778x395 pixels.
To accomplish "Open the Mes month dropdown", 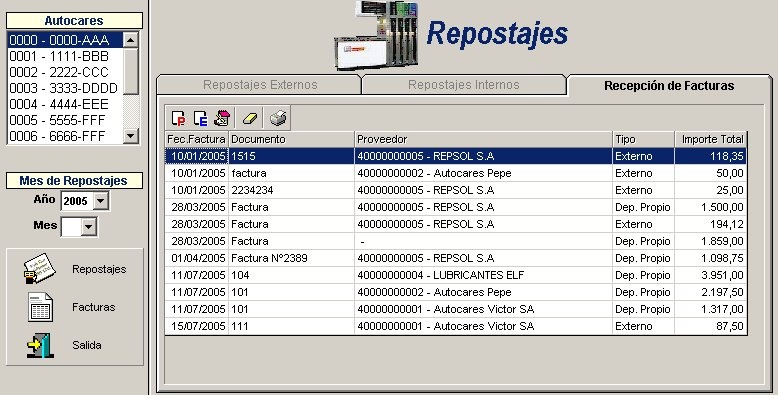I will click(89, 227).
